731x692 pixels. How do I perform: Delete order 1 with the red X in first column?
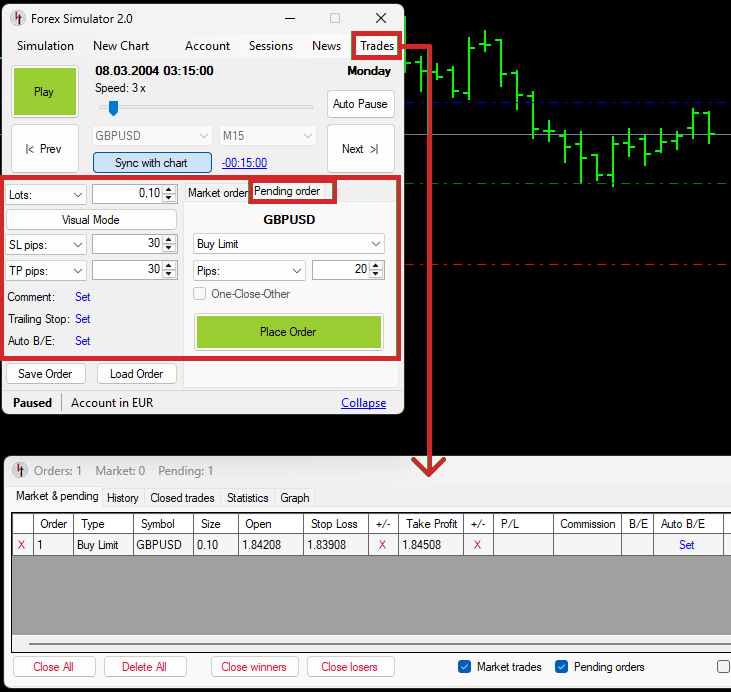tap(21, 545)
